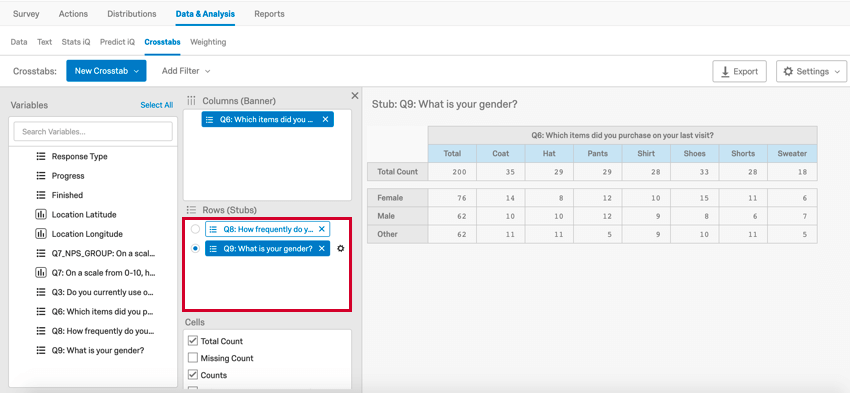This screenshot has width=850, height=393.
Task: Click the Q7 scale chart icon
Action: point(41,273)
